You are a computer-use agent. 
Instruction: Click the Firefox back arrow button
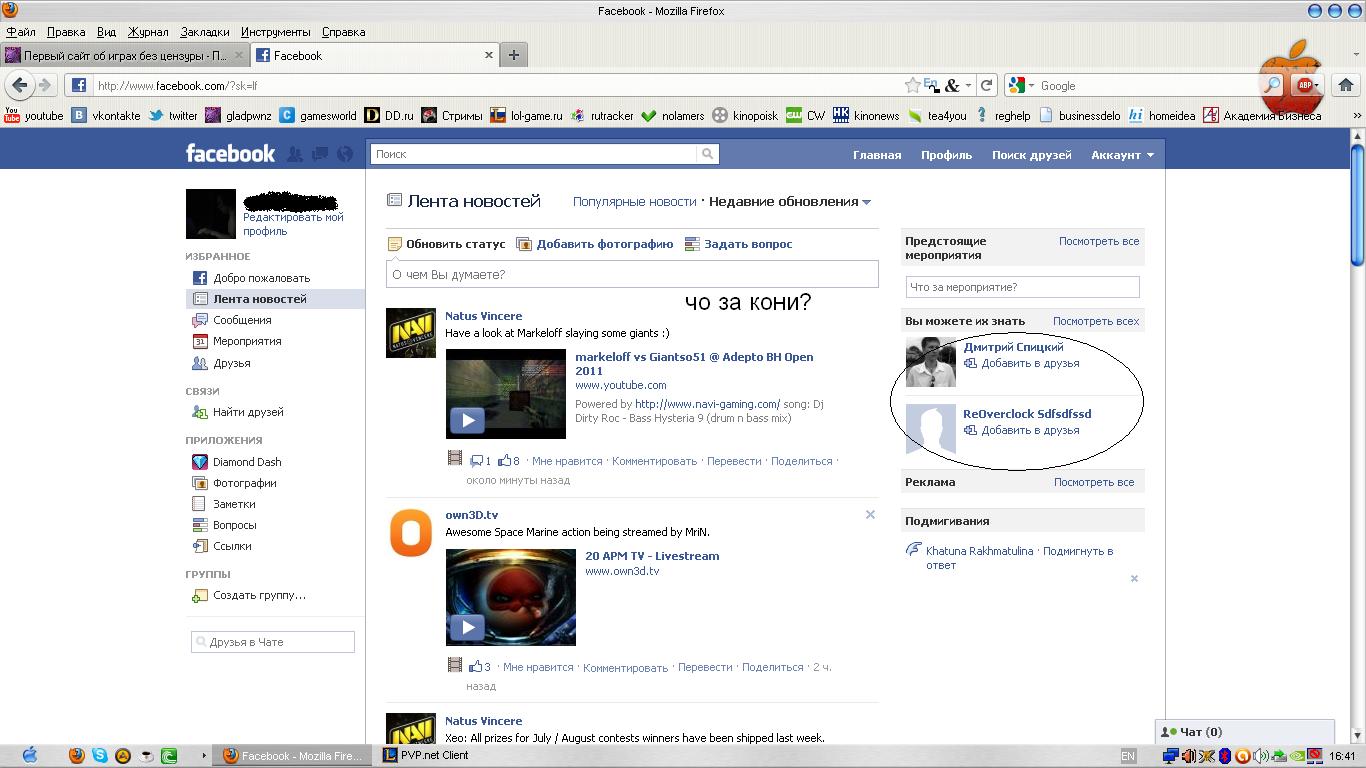pos(20,85)
